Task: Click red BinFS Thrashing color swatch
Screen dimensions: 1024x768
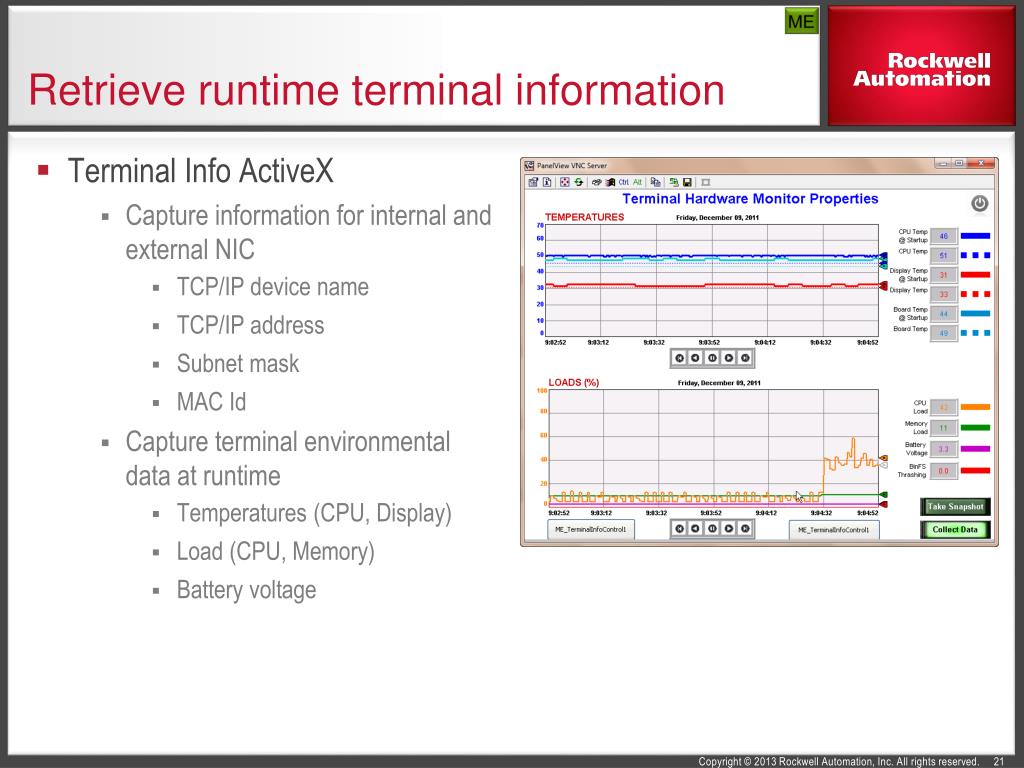Action: (x=976, y=470)
